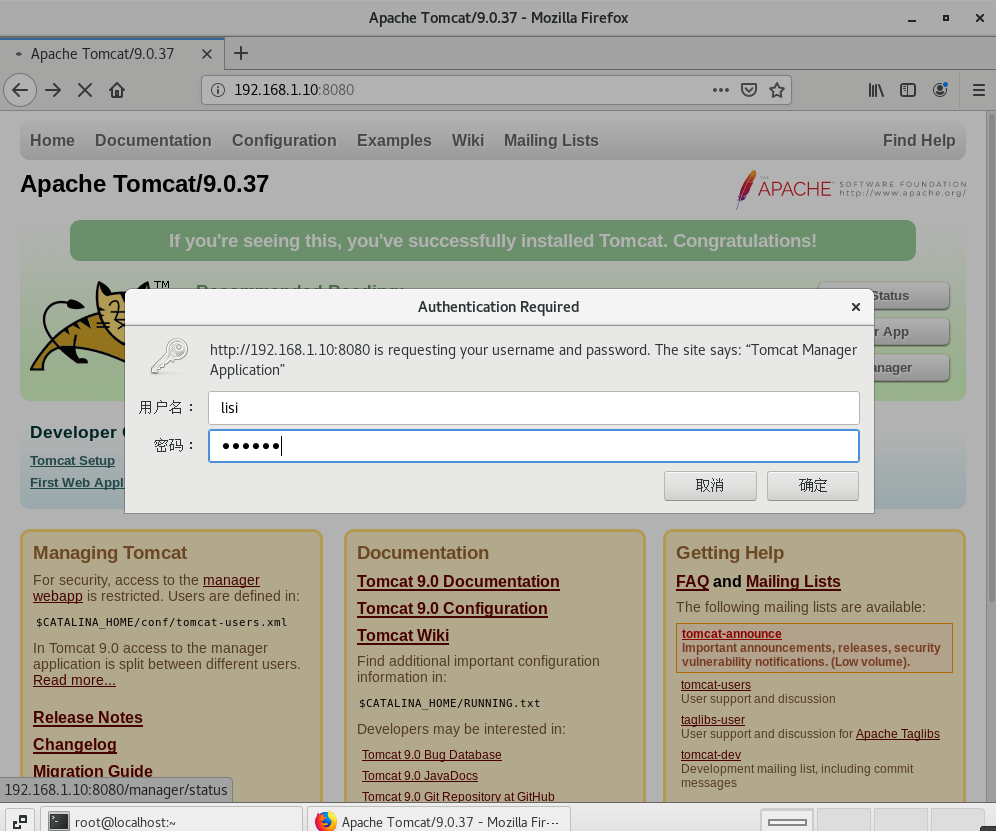Go forward with the forward arrow

53,90
